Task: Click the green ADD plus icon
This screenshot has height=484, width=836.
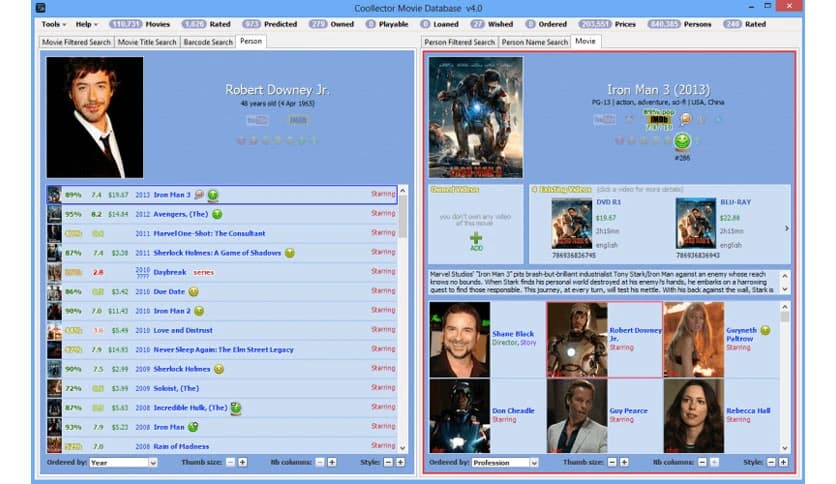Action: (476, 238)
